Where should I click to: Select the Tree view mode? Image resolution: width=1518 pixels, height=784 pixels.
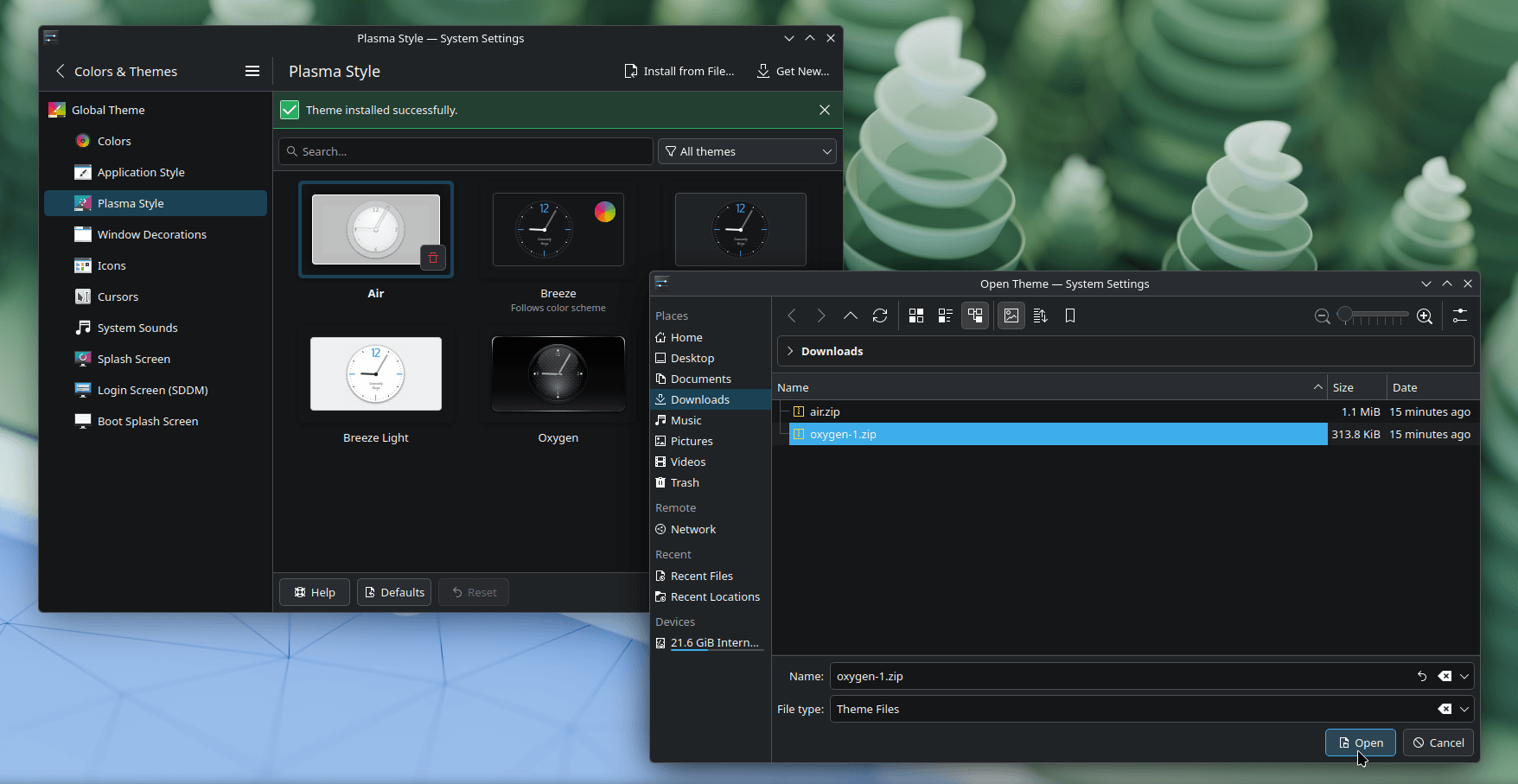[x=975, y=316]
